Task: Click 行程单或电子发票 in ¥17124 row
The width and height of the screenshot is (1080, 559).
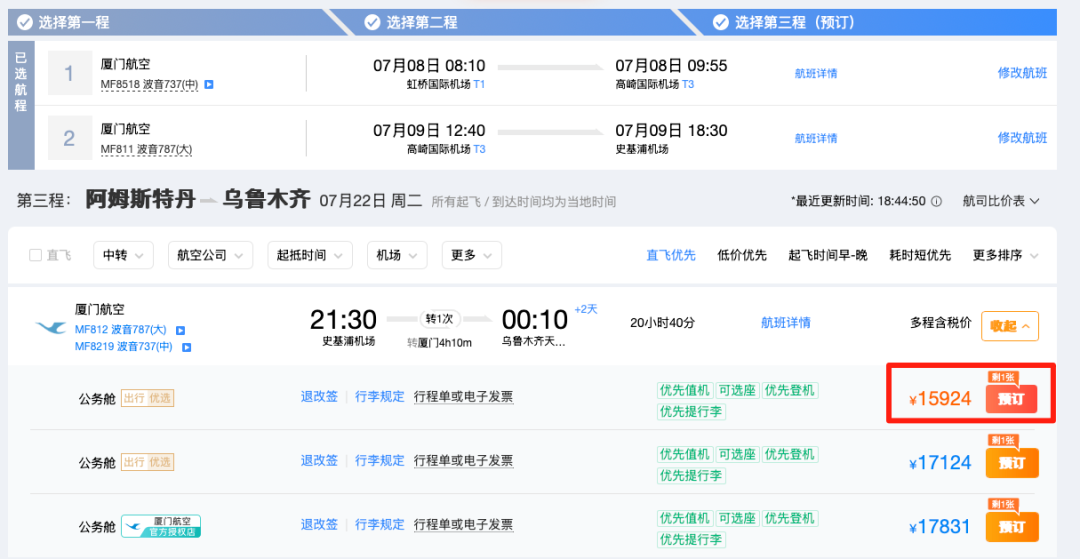Action: (x=464, y=461)
